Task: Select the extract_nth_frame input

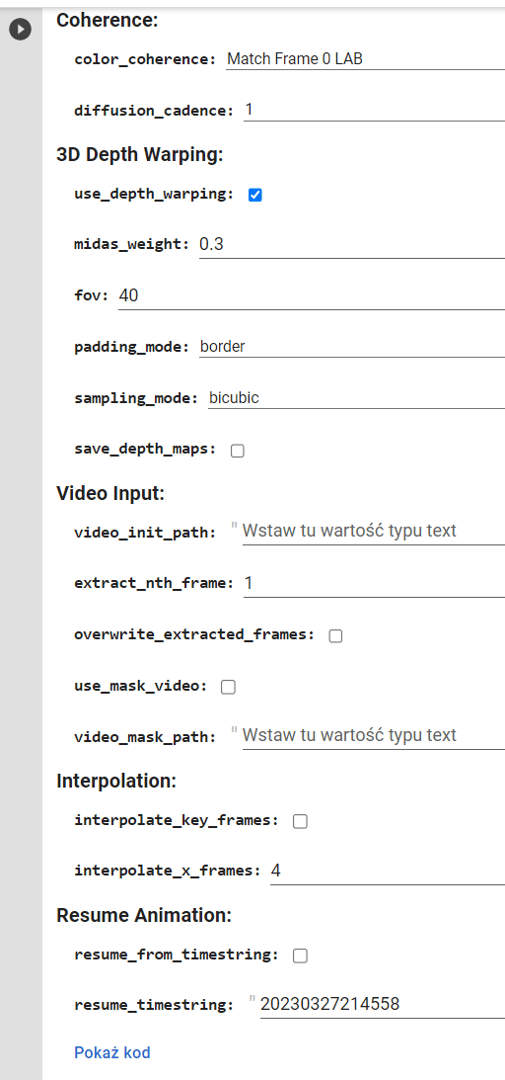Action: click(374, 583)
